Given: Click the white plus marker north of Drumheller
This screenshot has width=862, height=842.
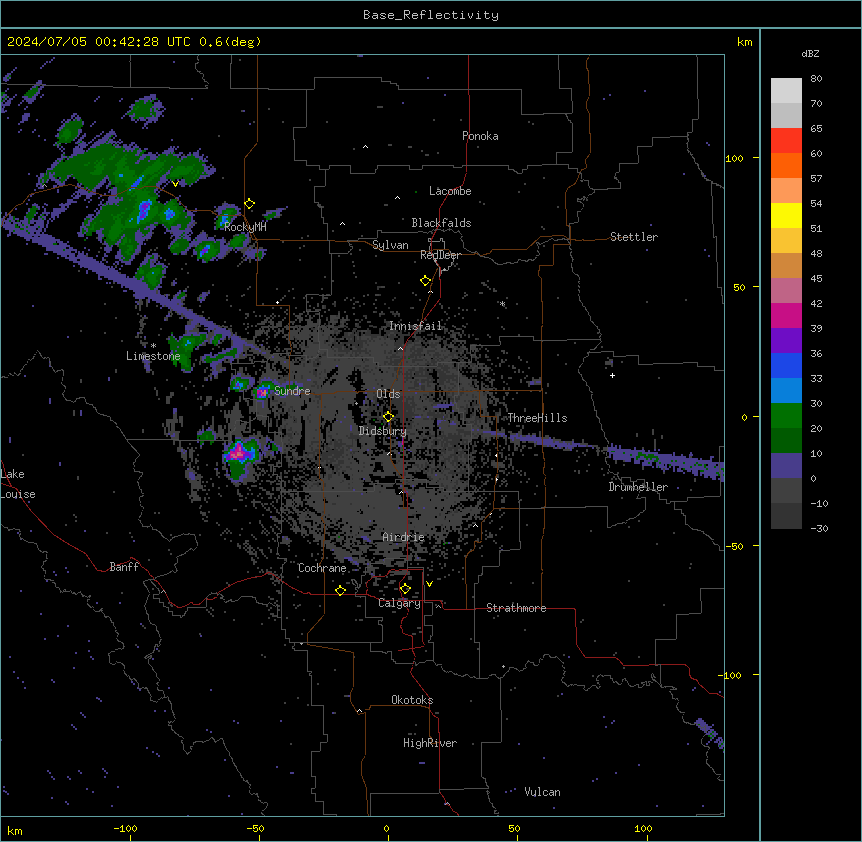Looking at the screenshot, I should pos(612,375).
